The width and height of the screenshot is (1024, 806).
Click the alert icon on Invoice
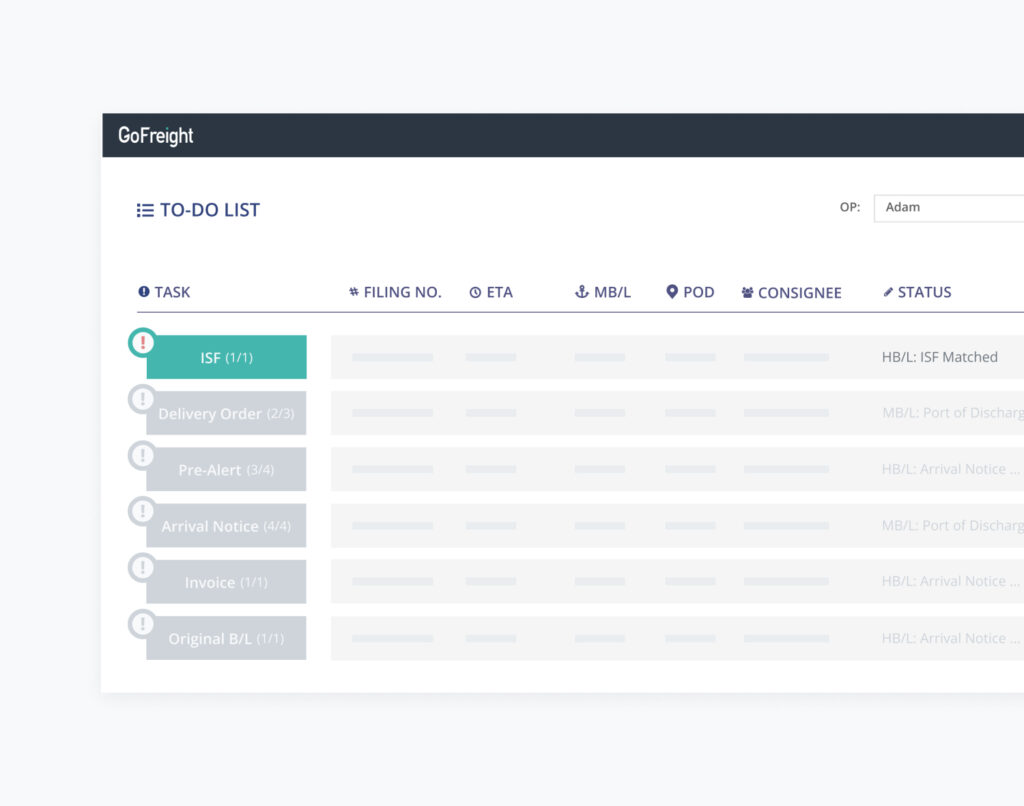pos(143,568)
